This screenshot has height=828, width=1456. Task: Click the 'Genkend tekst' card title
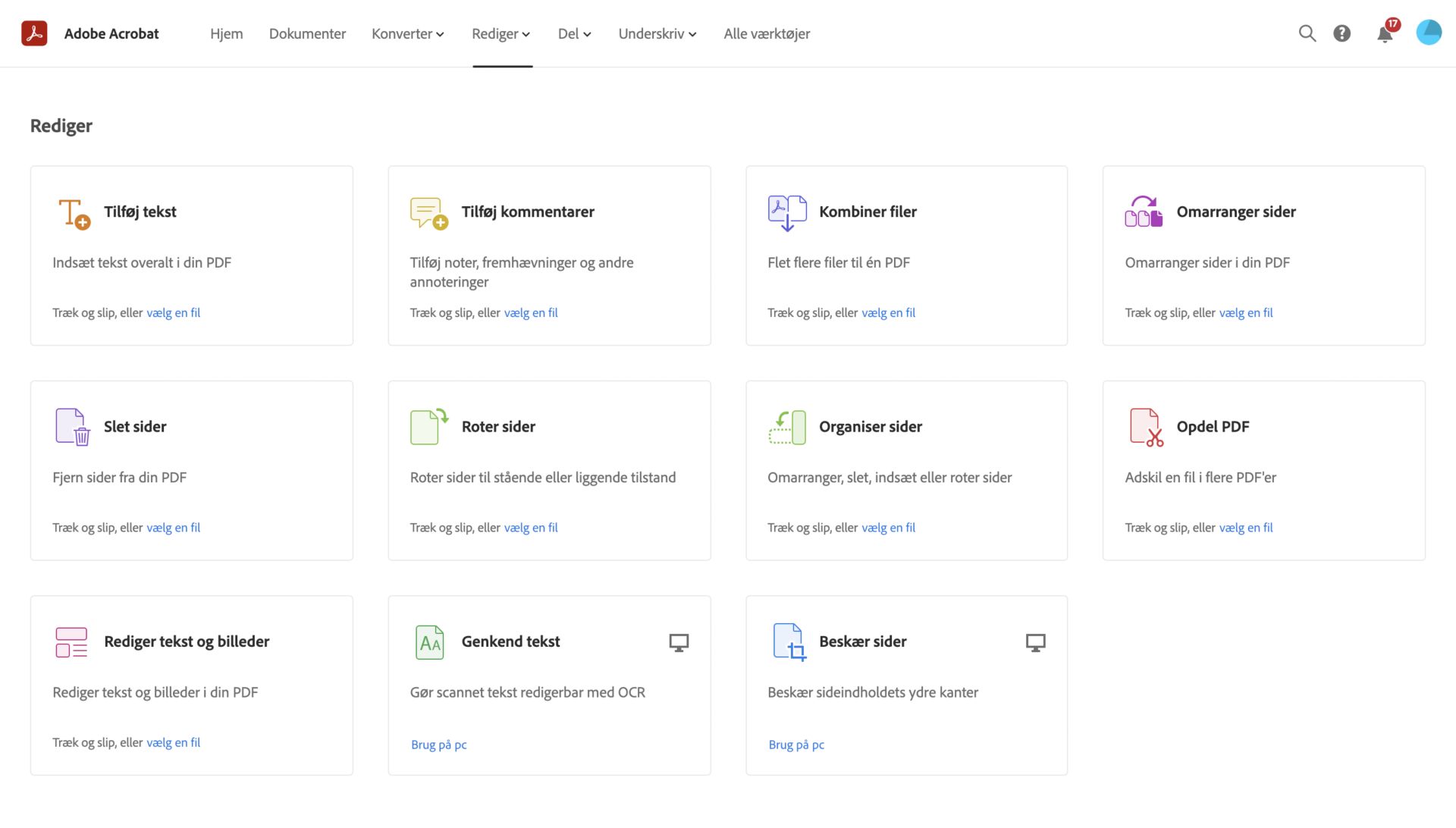tap(510, 641)
